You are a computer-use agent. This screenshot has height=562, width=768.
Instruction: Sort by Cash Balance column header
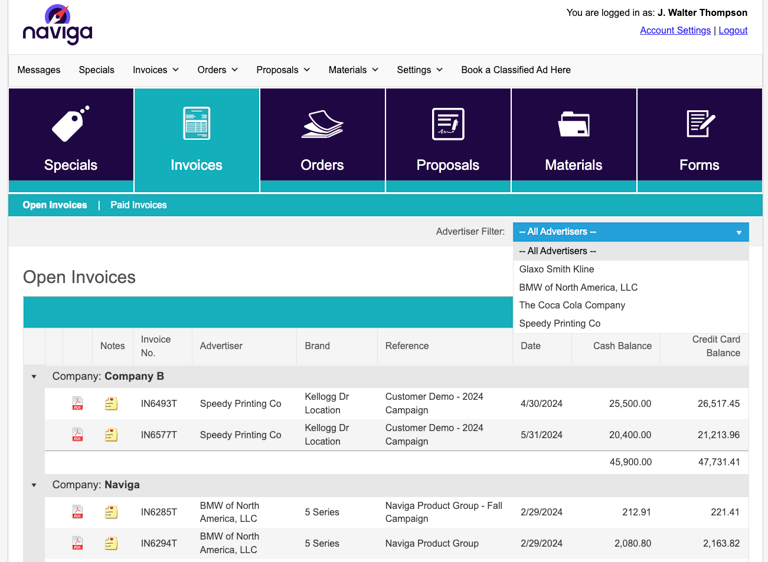[622, 346]
